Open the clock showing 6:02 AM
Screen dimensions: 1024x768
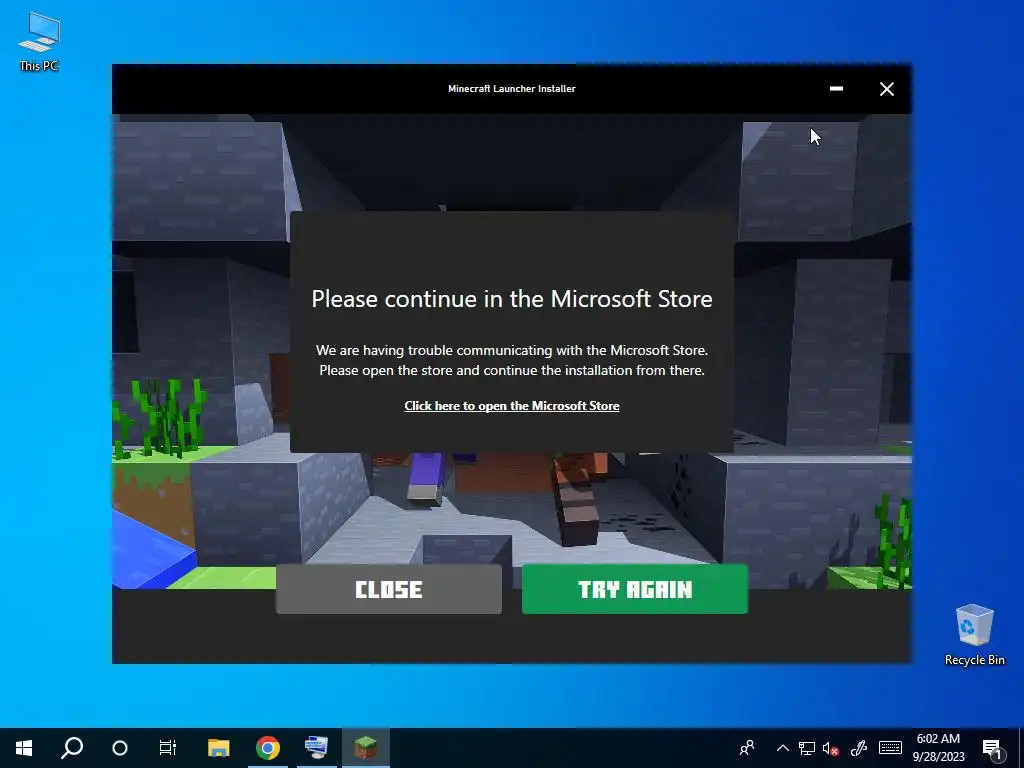(x=938, y=748)
